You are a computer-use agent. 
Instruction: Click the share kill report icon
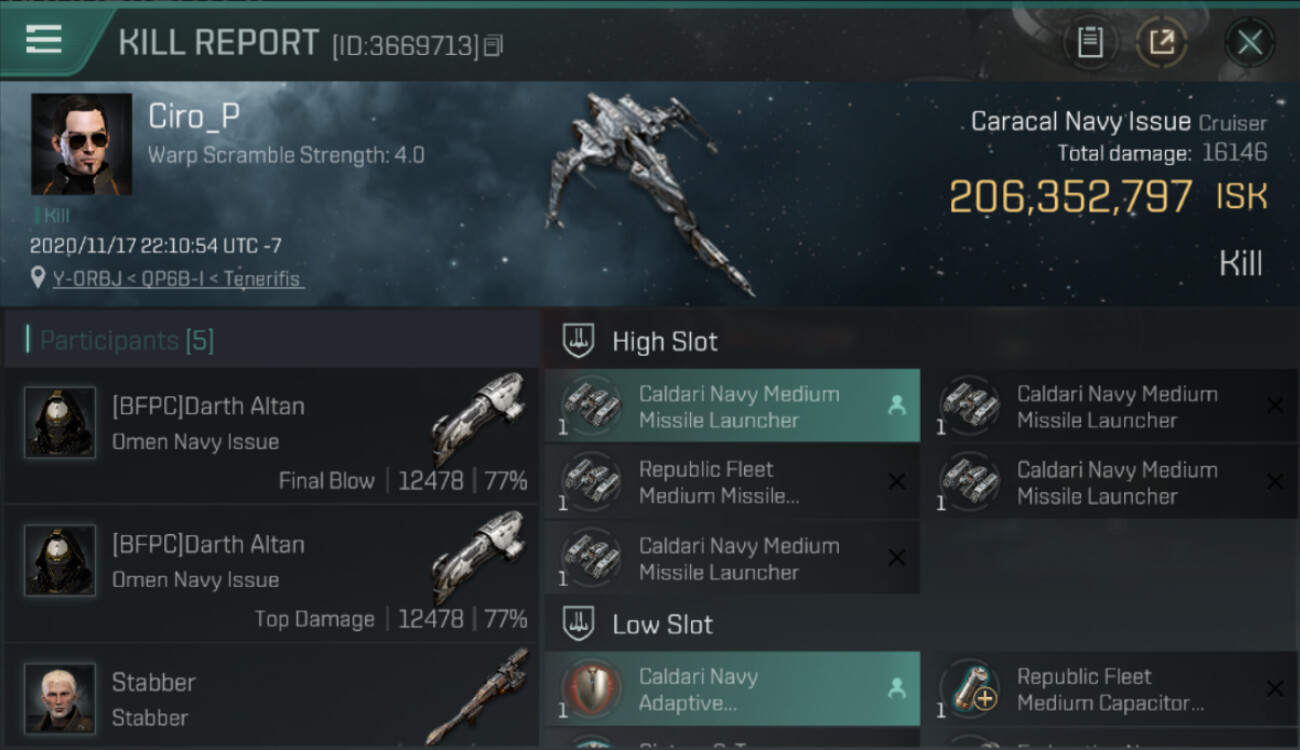(x=1162, y=42)
